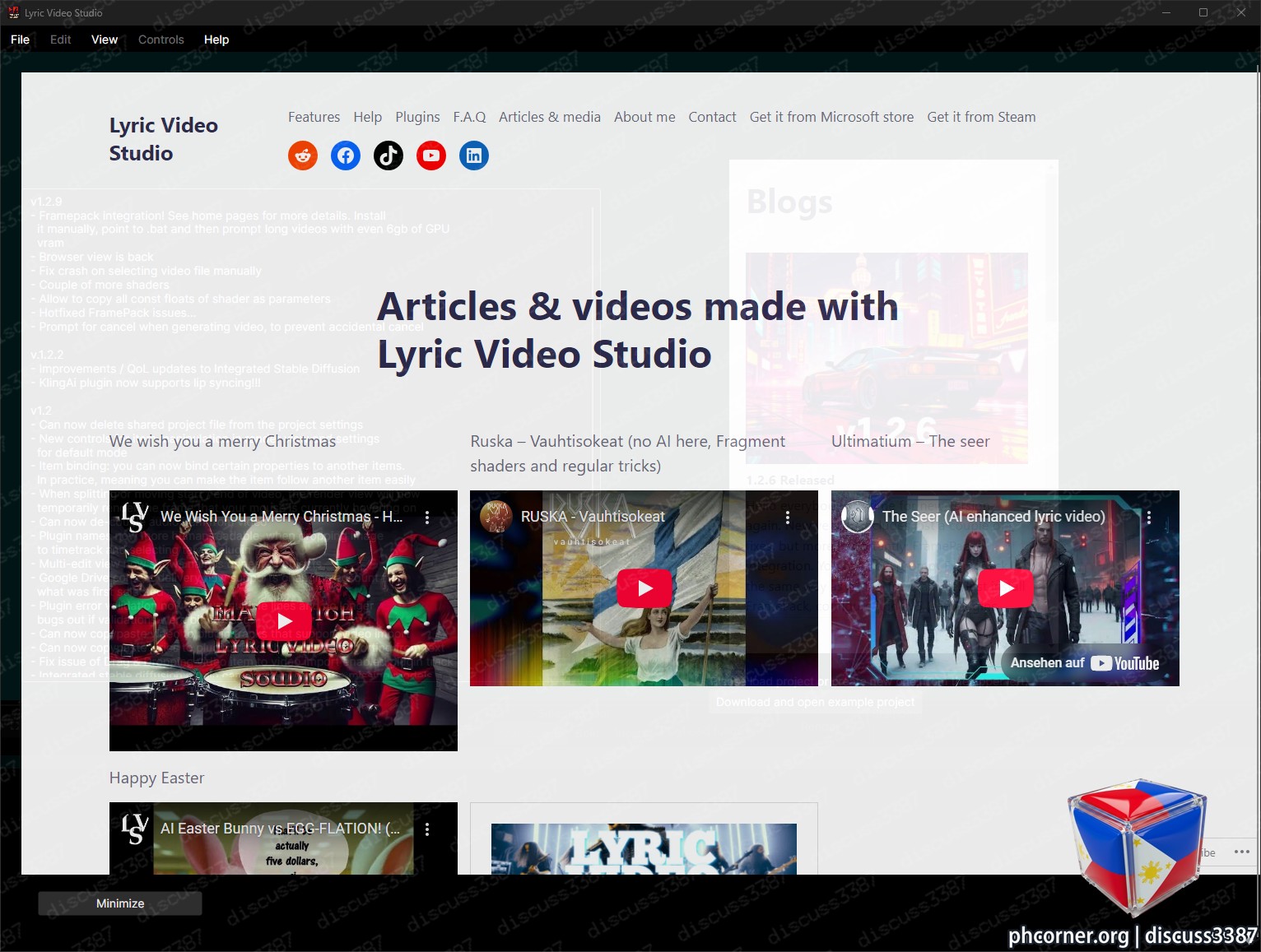The width and height of the screenshot is (1261, 952).
Task: Open the Edit menu
Action: [60, 39]
